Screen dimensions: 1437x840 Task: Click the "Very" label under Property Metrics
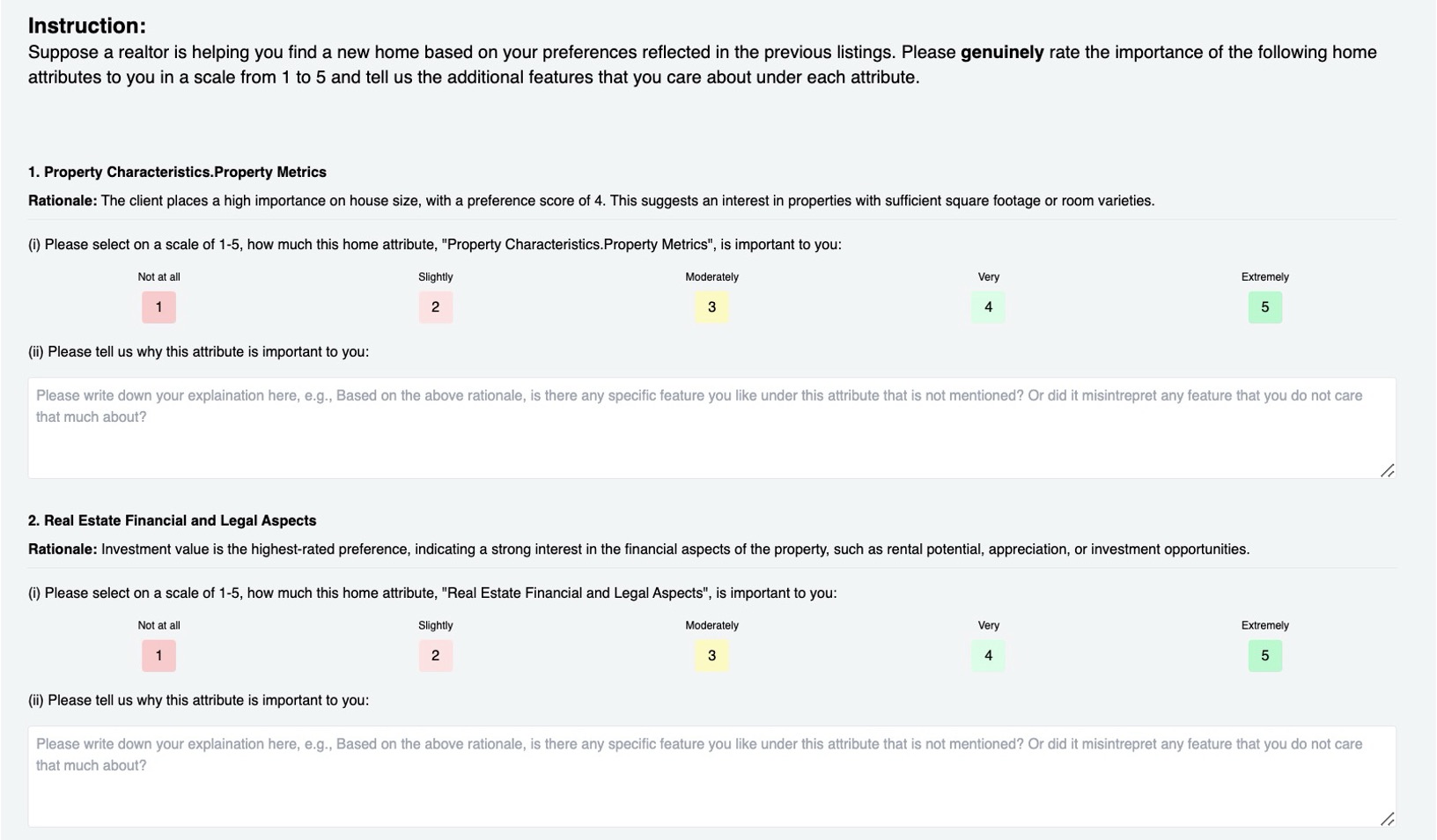pos(988,277)
